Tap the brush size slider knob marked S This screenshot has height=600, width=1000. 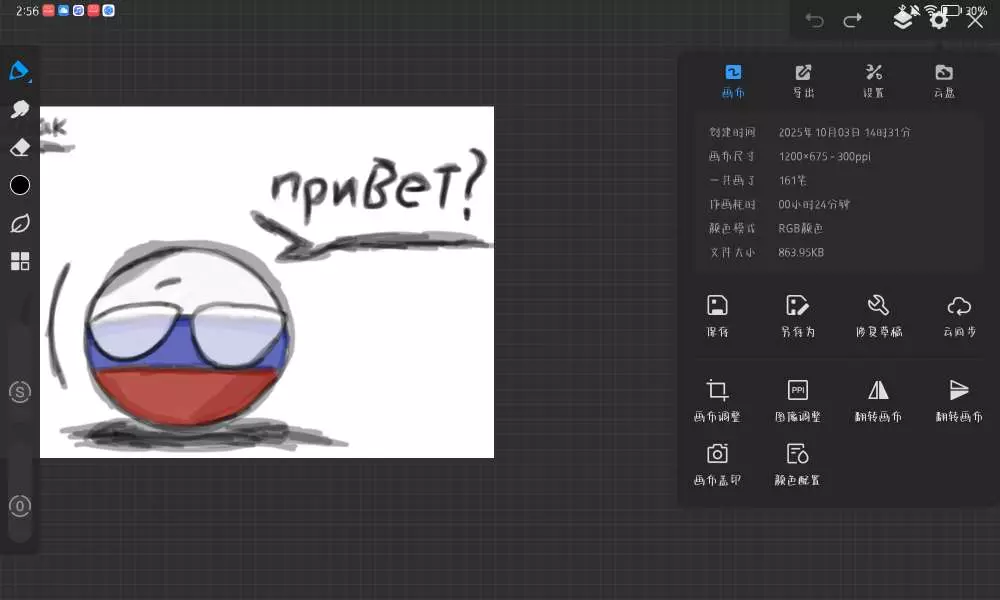(x=20, y=391)
